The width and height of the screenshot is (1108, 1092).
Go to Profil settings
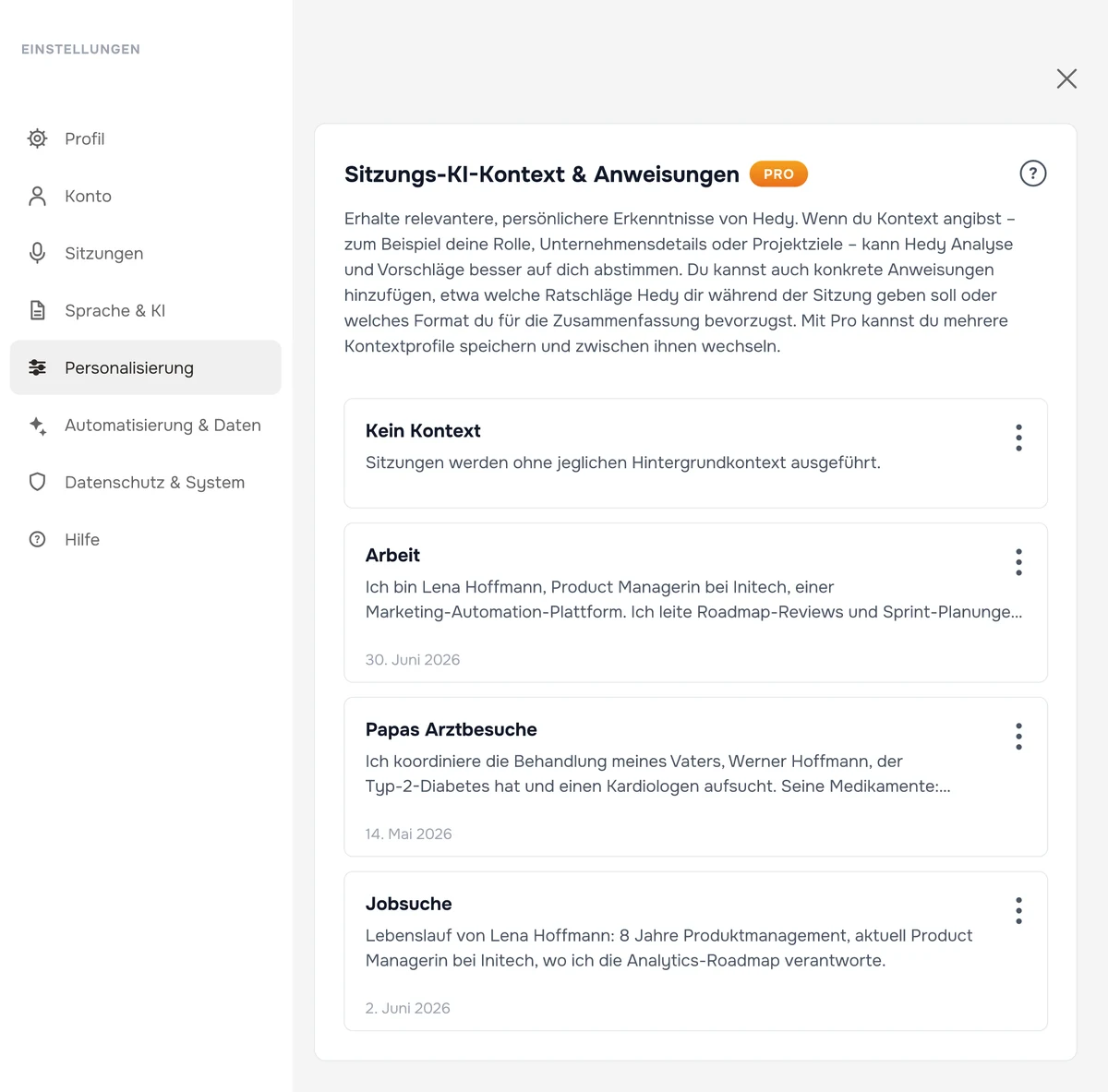click(x=145, y=138)
